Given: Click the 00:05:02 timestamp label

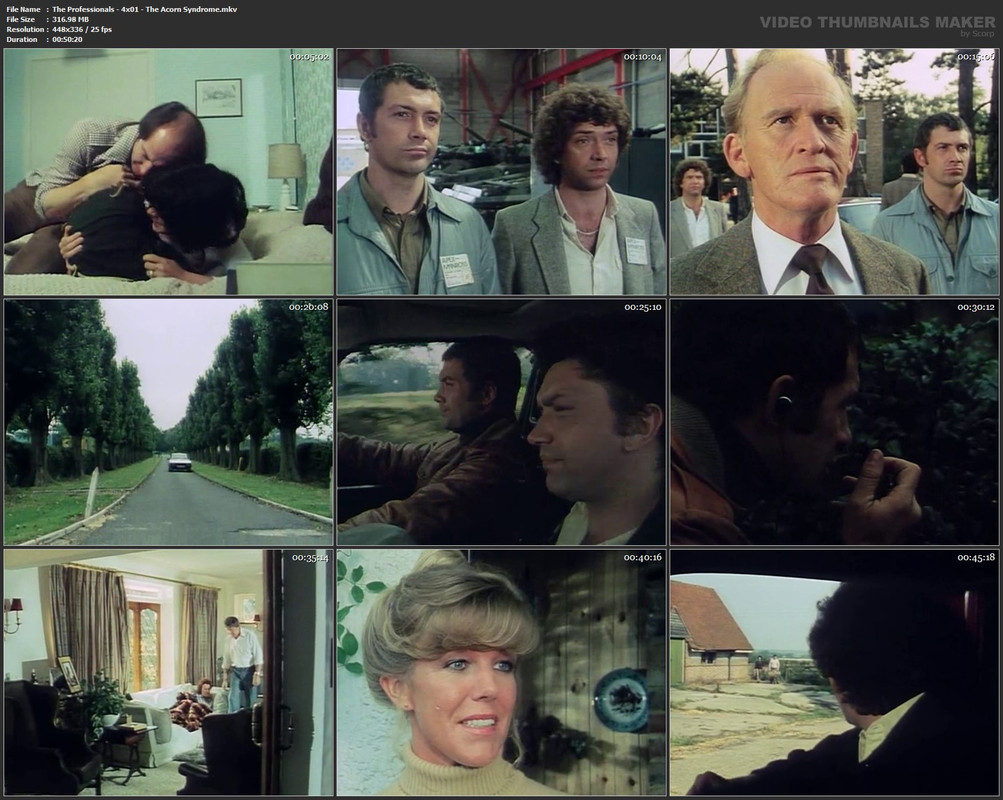Looking at the screenshot, I should (x=310, y=57).
